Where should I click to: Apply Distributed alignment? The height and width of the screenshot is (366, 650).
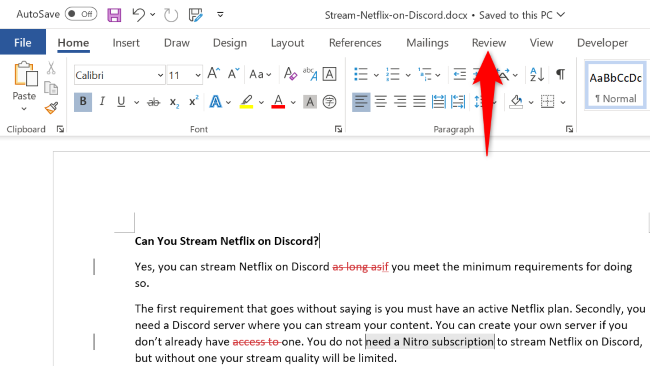pos(438,102)
